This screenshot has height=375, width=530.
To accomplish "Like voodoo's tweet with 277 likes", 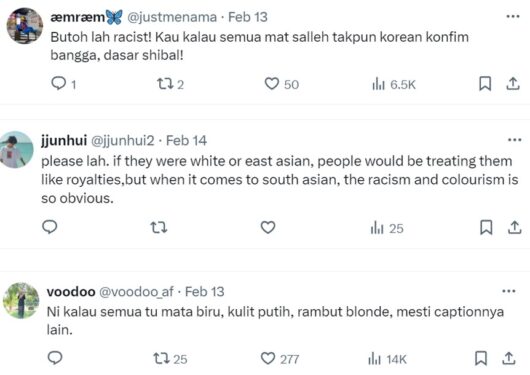I will (268, 358).
